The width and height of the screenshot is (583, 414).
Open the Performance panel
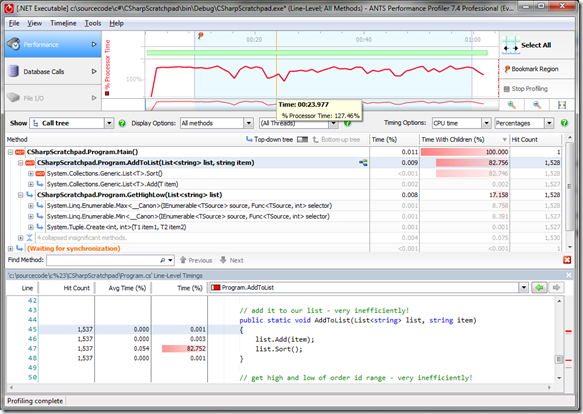(52, 44)
